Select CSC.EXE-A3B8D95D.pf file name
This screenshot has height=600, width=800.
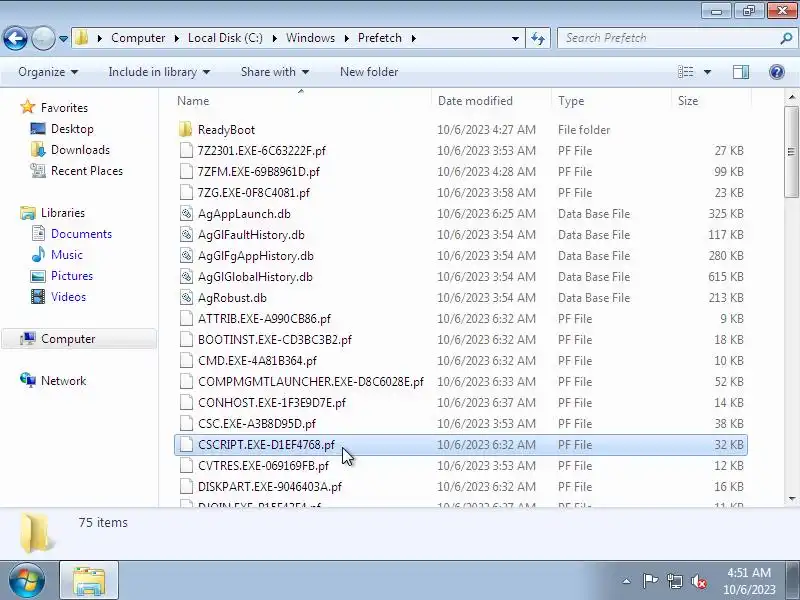click(257, 423)
